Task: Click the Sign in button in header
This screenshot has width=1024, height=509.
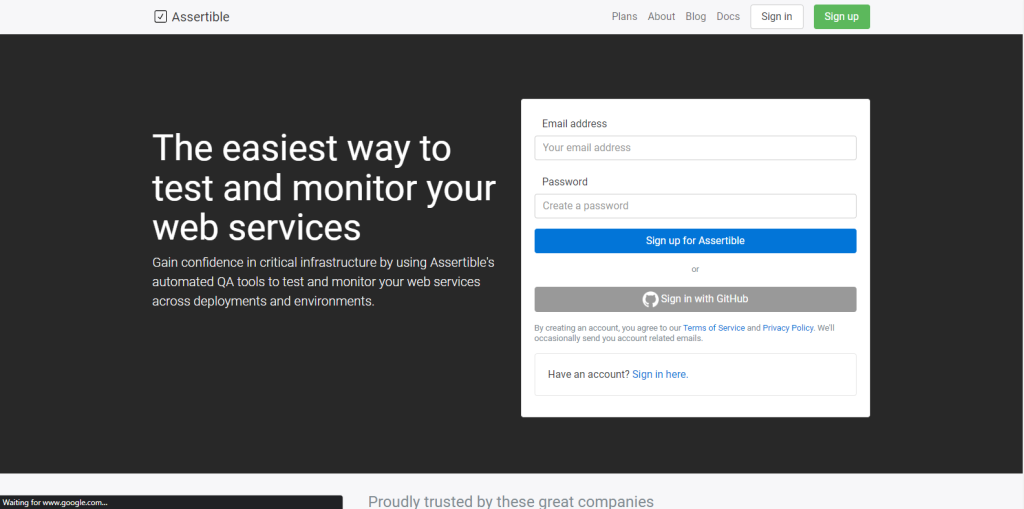Action: coord(776,17)
